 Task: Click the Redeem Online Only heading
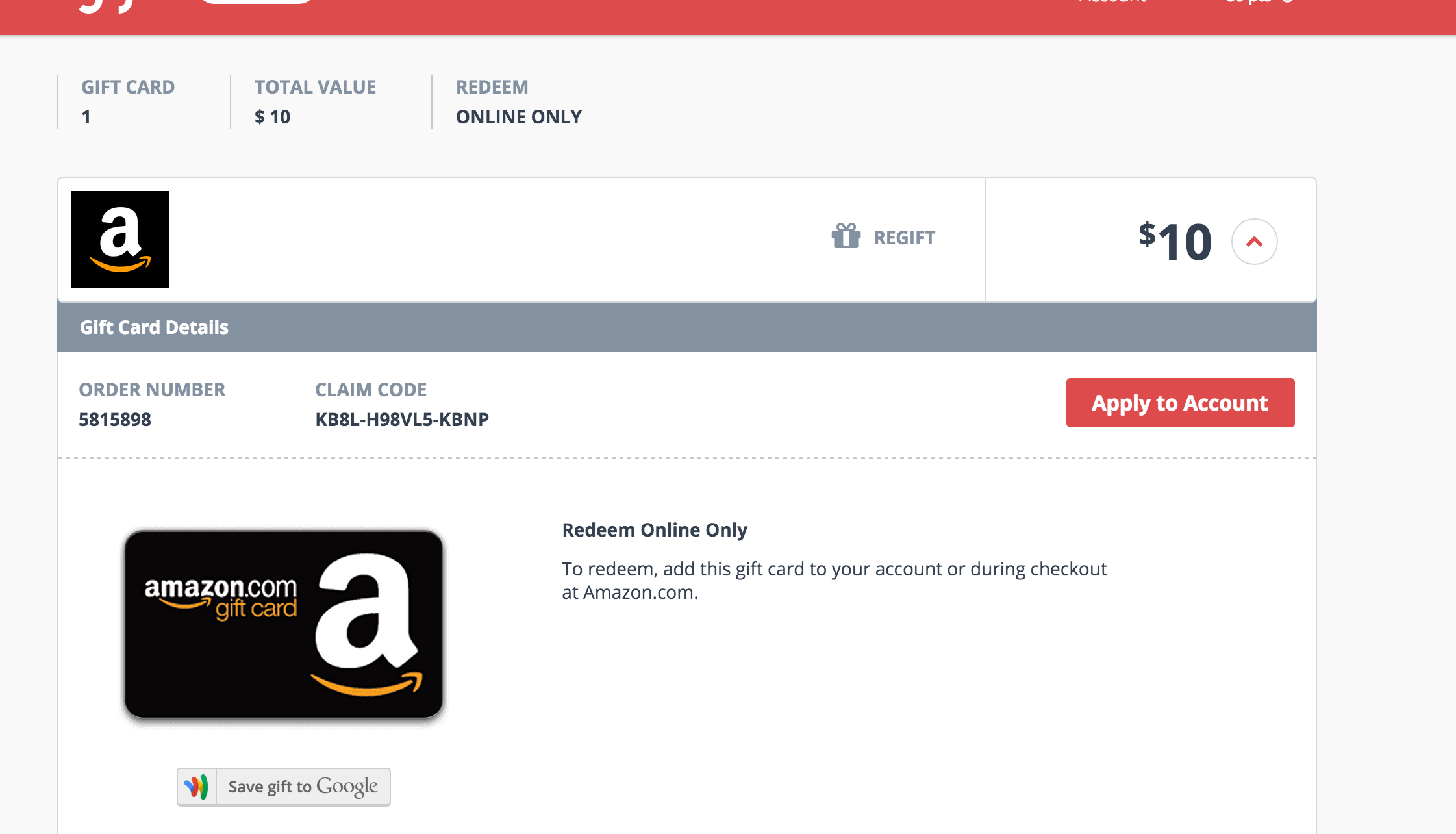pyautogui.click(x=655, y=530)
